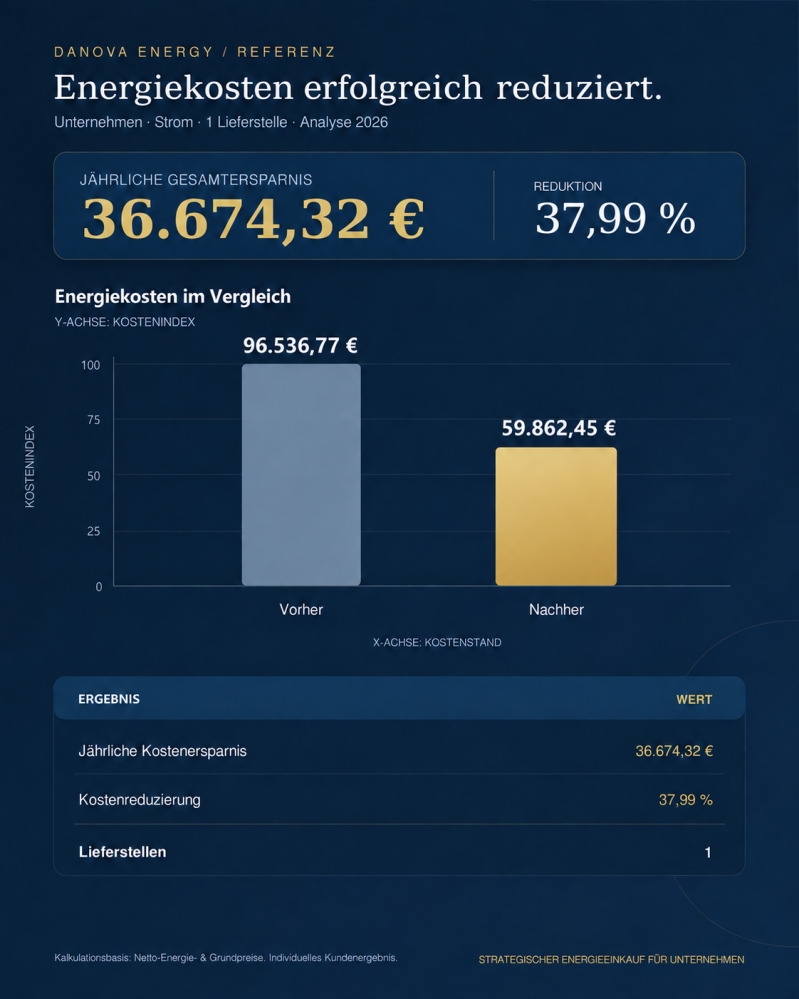Click the y-axis tick label 100
Screen dimensions: 799x999
click(90, 365)
